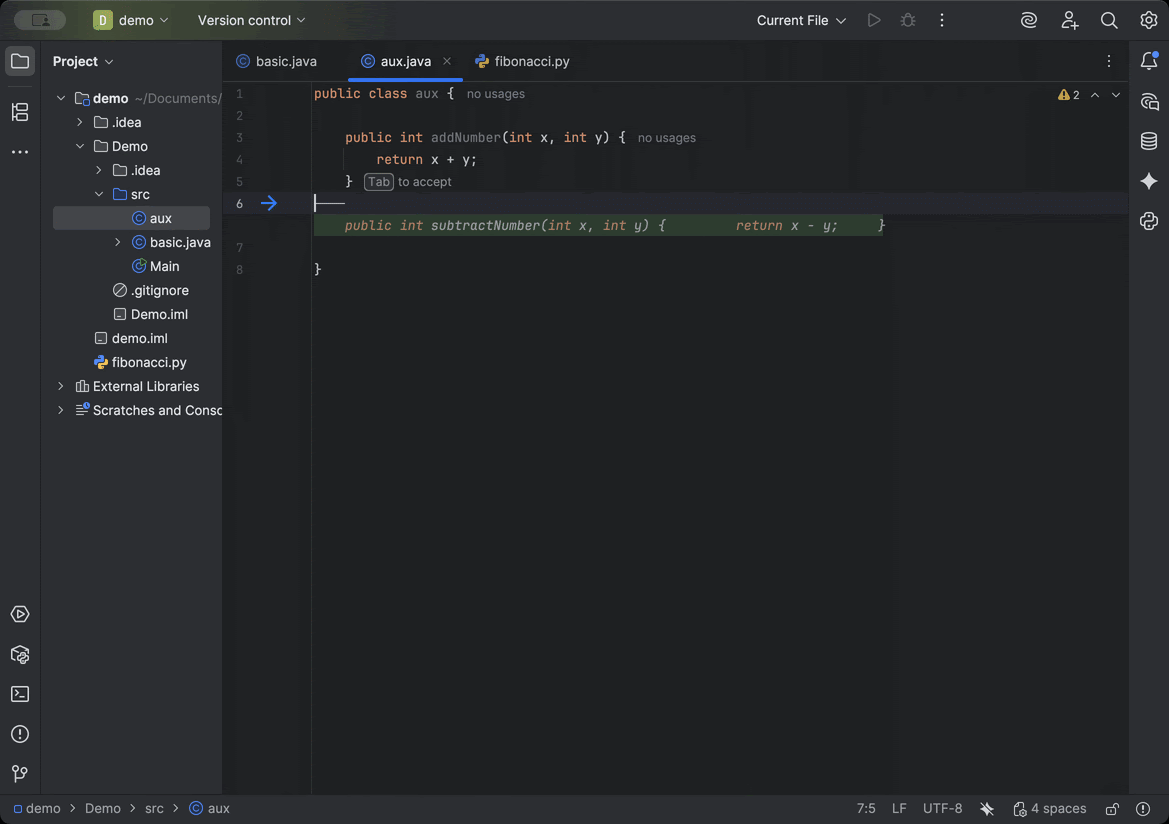Hide the Project tool window
Viewport: 1169px width, 824px height.
coord(20,61)
